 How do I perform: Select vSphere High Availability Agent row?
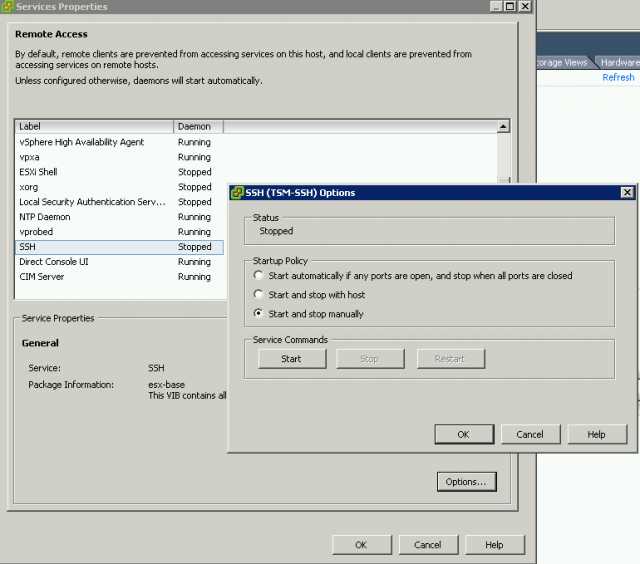pos(82,142)
